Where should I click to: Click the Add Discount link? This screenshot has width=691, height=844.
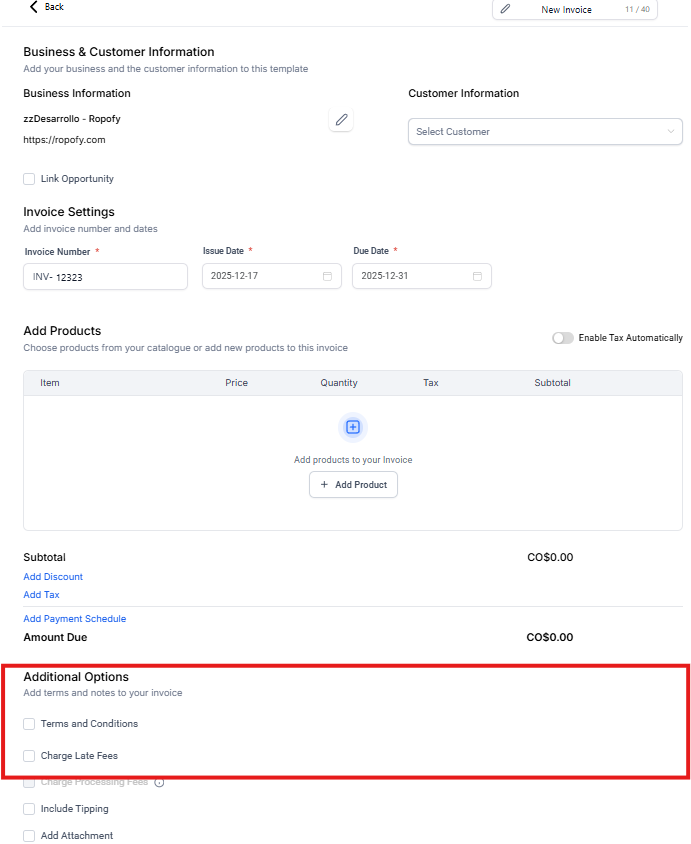click(53, 577)
